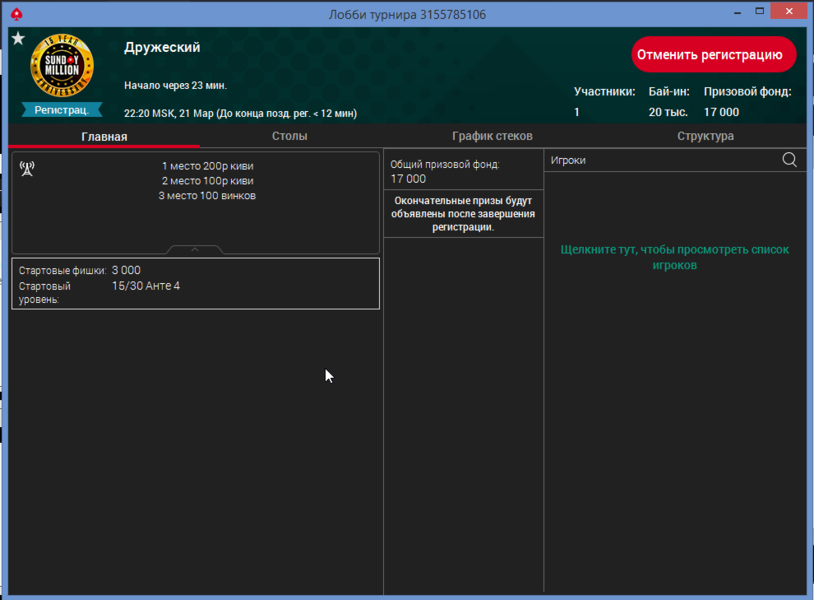Open the Столы tab

(289, 136)
